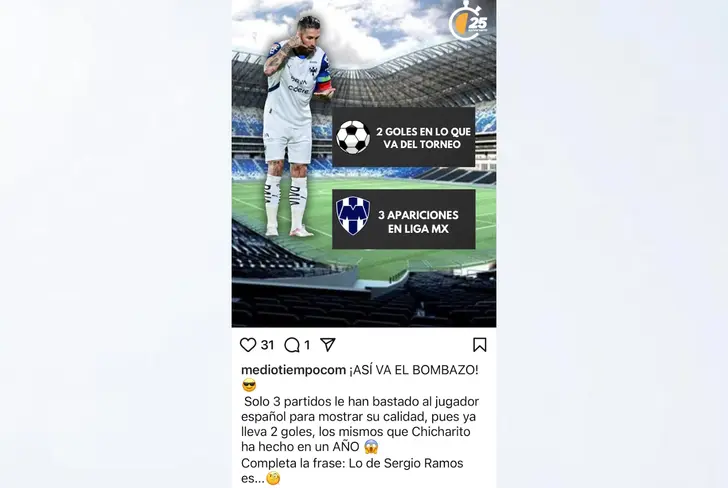Click the screaming face emoji after 'AÑO'
The height and width of the screenshot is (488, 728).
(371, 447)
